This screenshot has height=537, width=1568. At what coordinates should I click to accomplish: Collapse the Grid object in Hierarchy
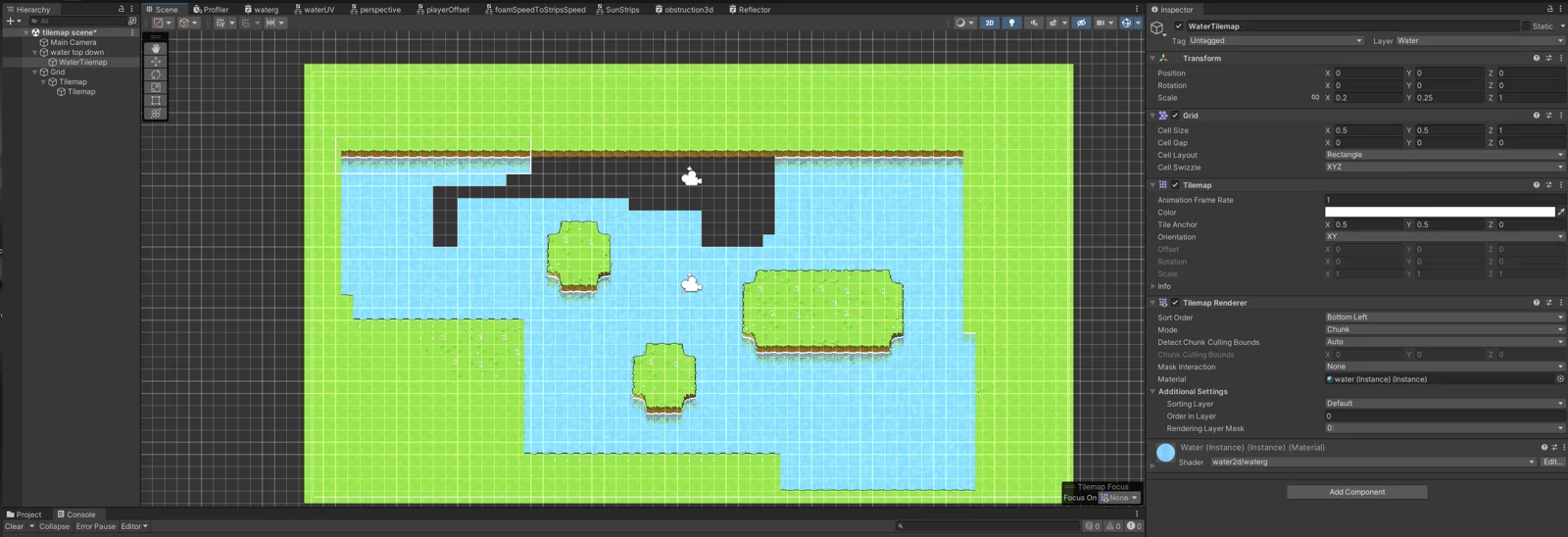(35, 72)
